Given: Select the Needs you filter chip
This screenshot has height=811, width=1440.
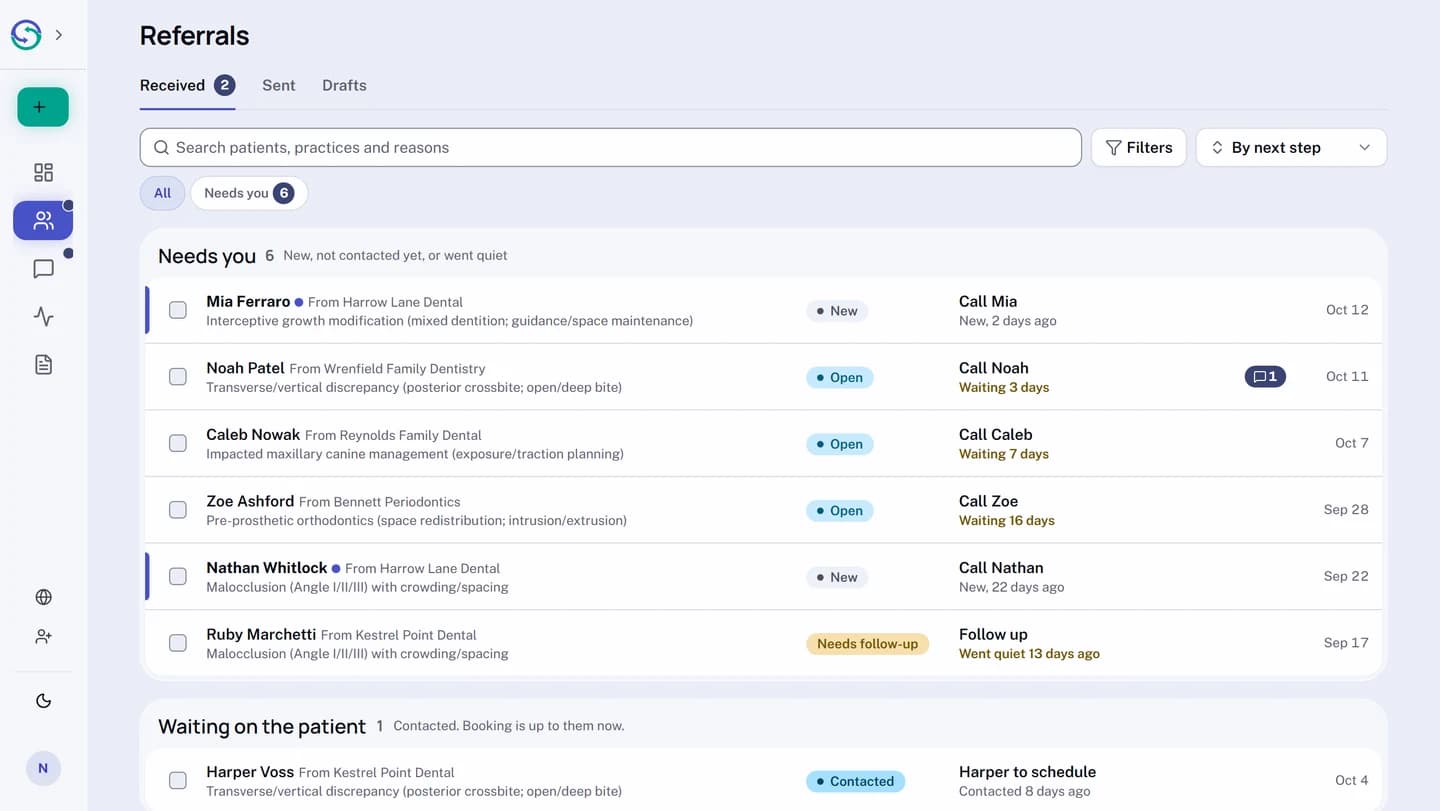Looking at the screenshot, I should [249, 193].
